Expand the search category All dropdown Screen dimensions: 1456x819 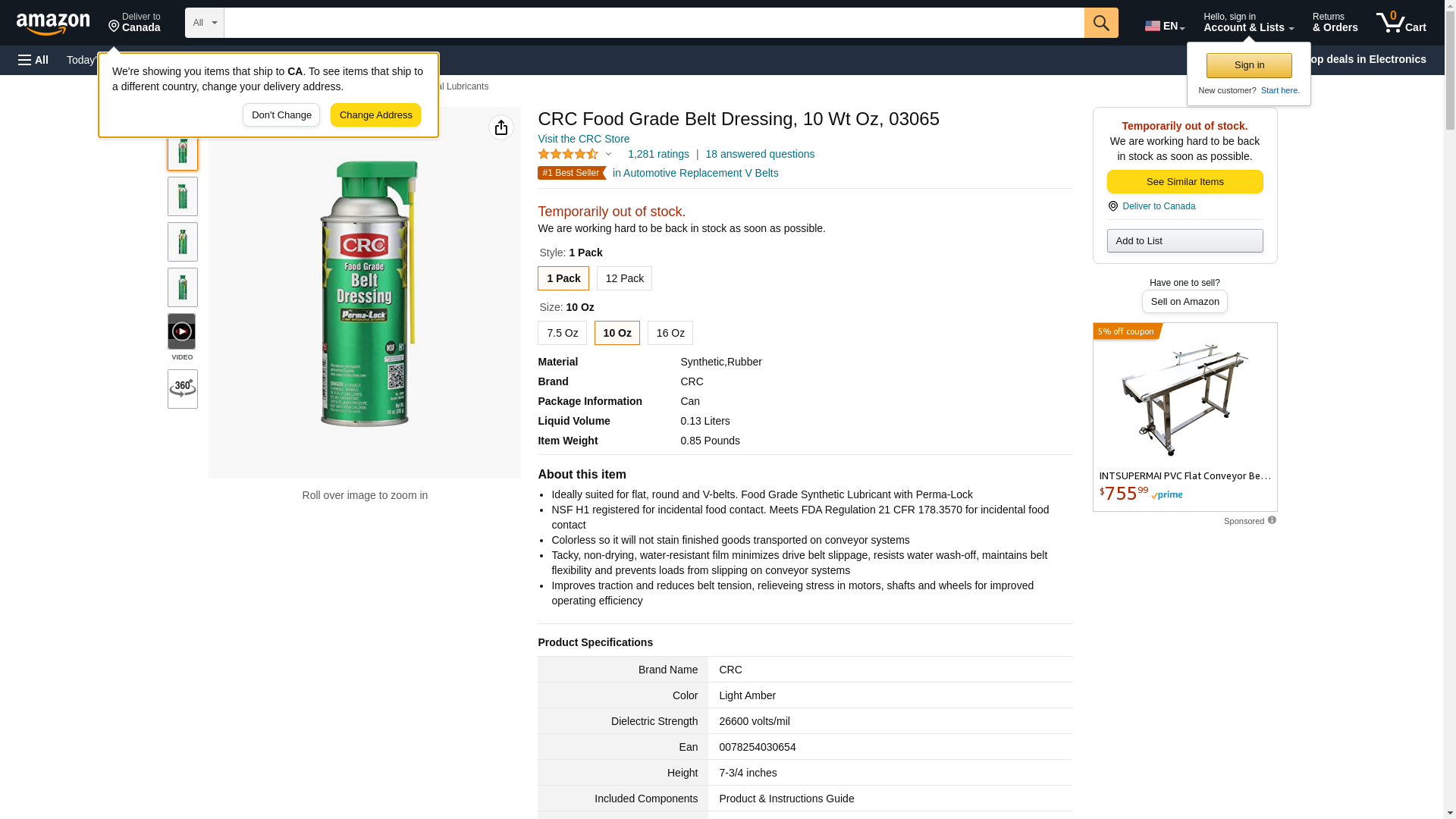(204, 23)
